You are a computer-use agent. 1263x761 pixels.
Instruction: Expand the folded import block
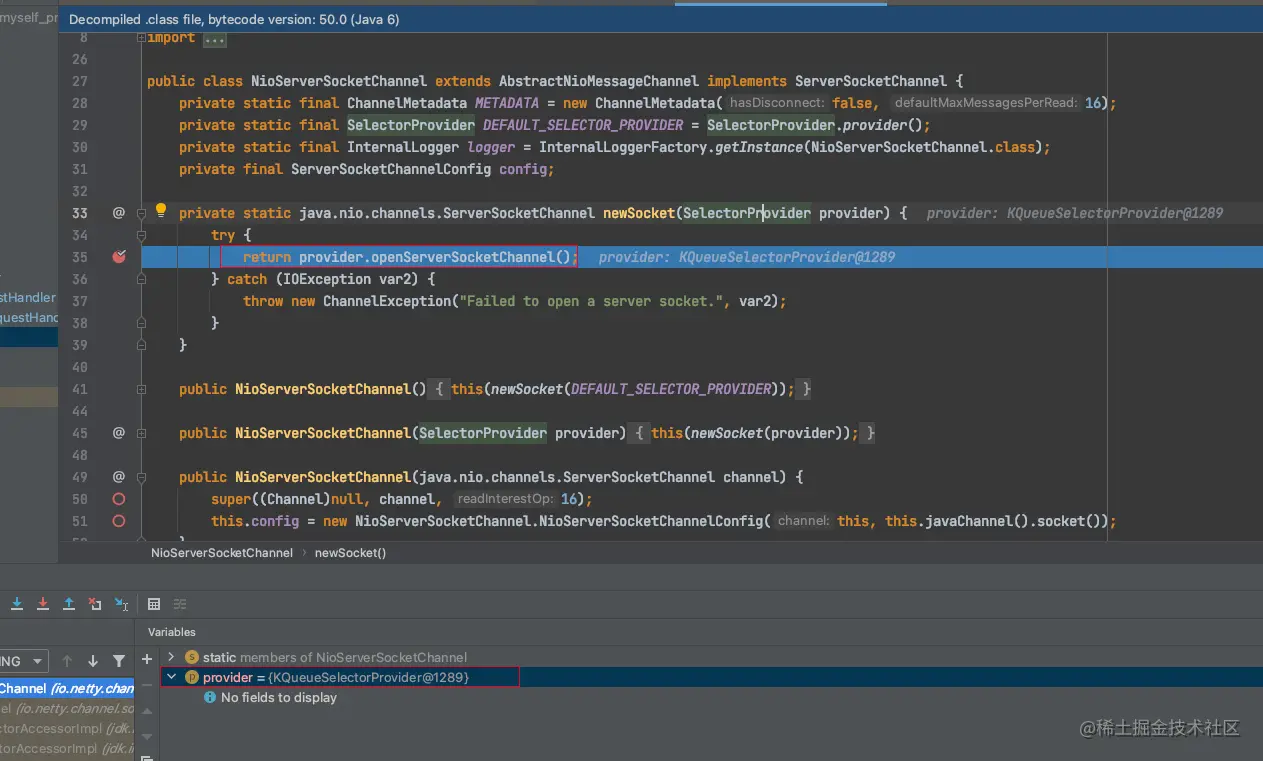(142, 37)
